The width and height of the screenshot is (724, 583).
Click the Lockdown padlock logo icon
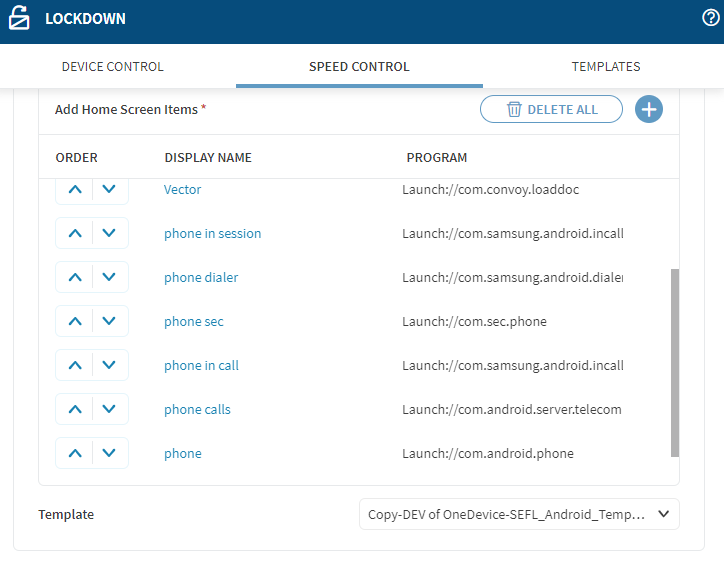point(19,19)
